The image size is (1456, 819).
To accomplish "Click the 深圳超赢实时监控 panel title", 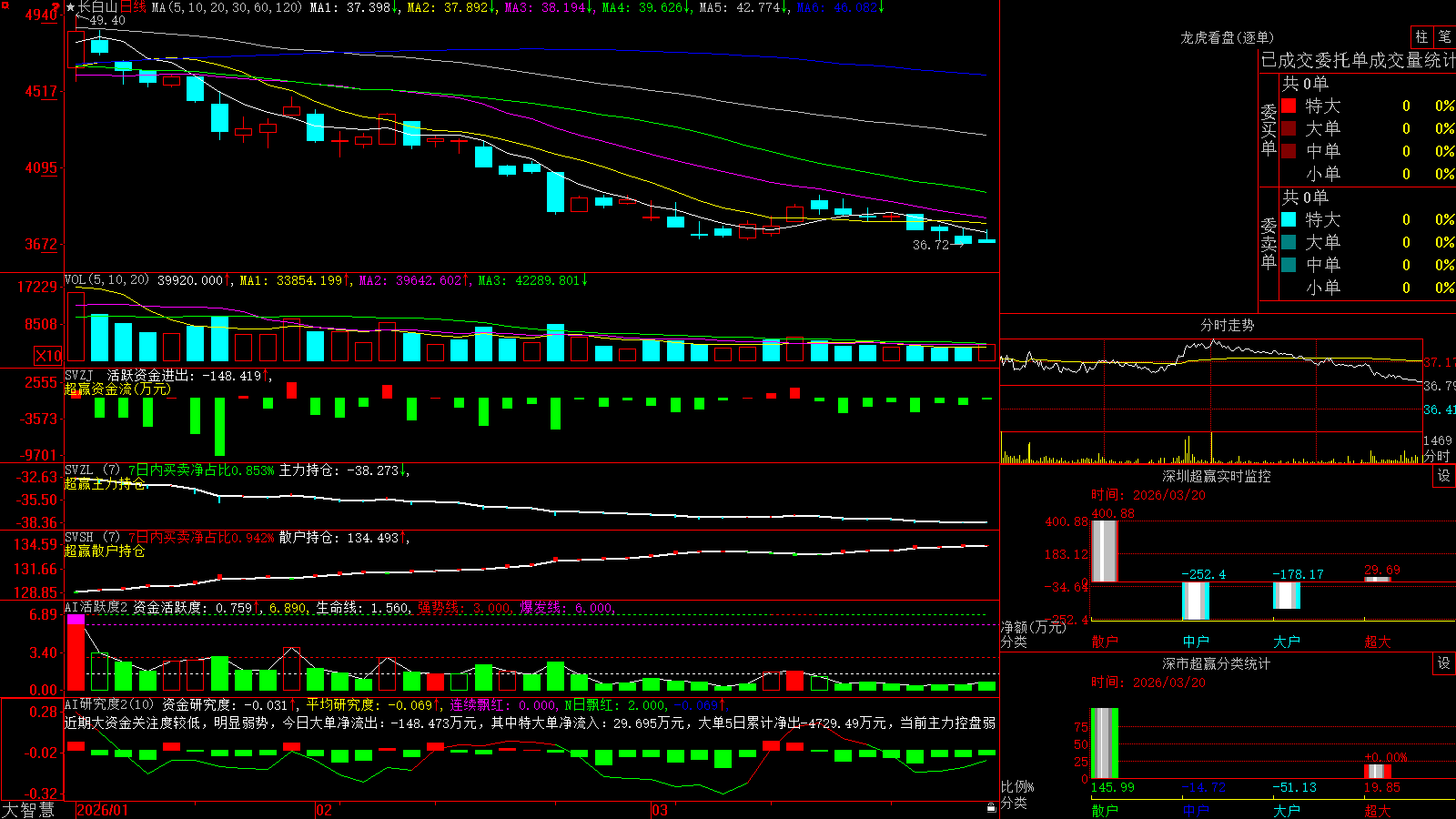I will [1217, 476].
